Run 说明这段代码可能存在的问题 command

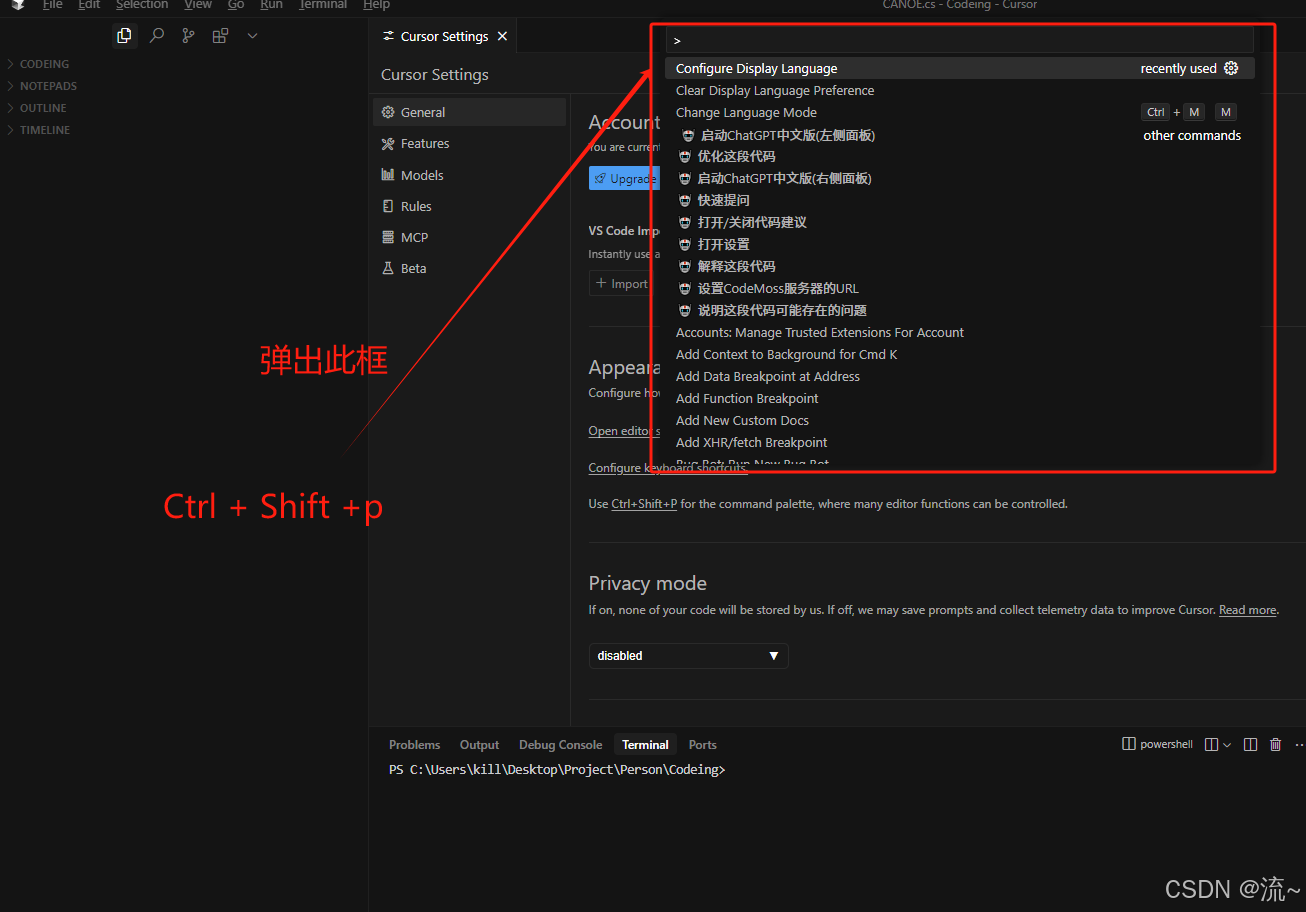[959, 310]
